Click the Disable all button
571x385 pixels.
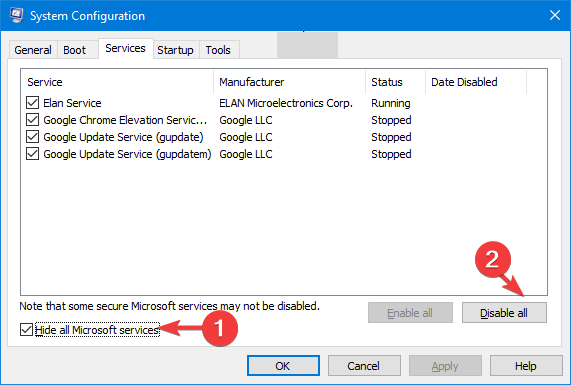(x=504, y=313)
